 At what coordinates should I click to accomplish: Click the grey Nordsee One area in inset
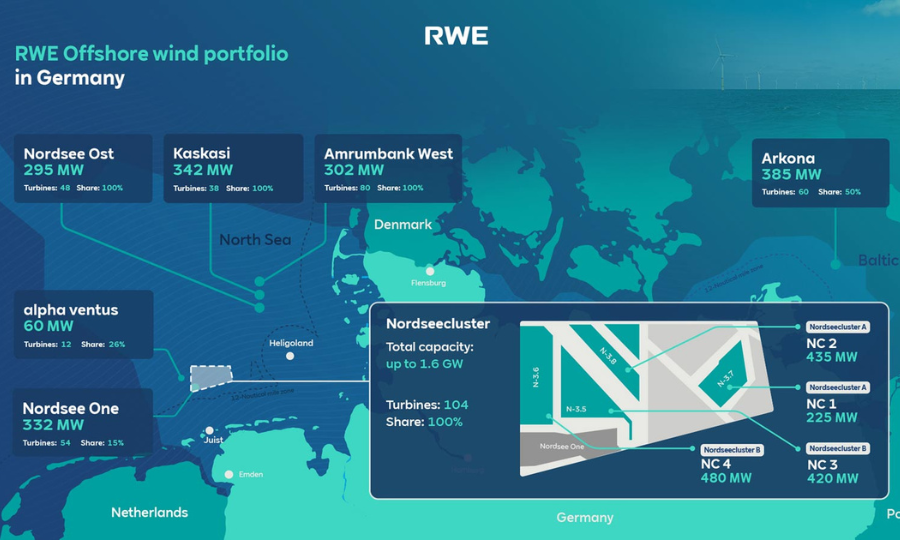[x=561, y=446]
